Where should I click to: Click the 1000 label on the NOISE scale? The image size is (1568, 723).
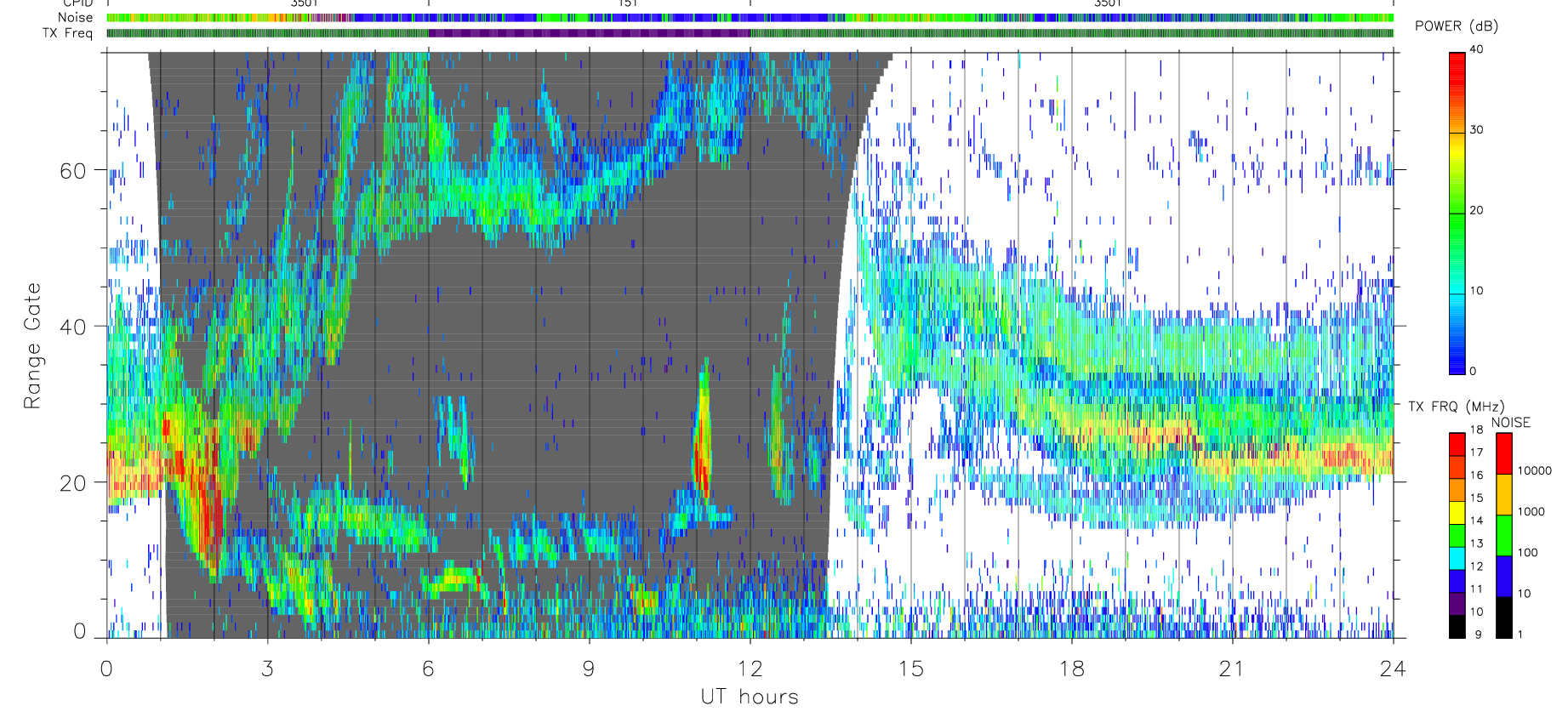(x=1531, y=512)
